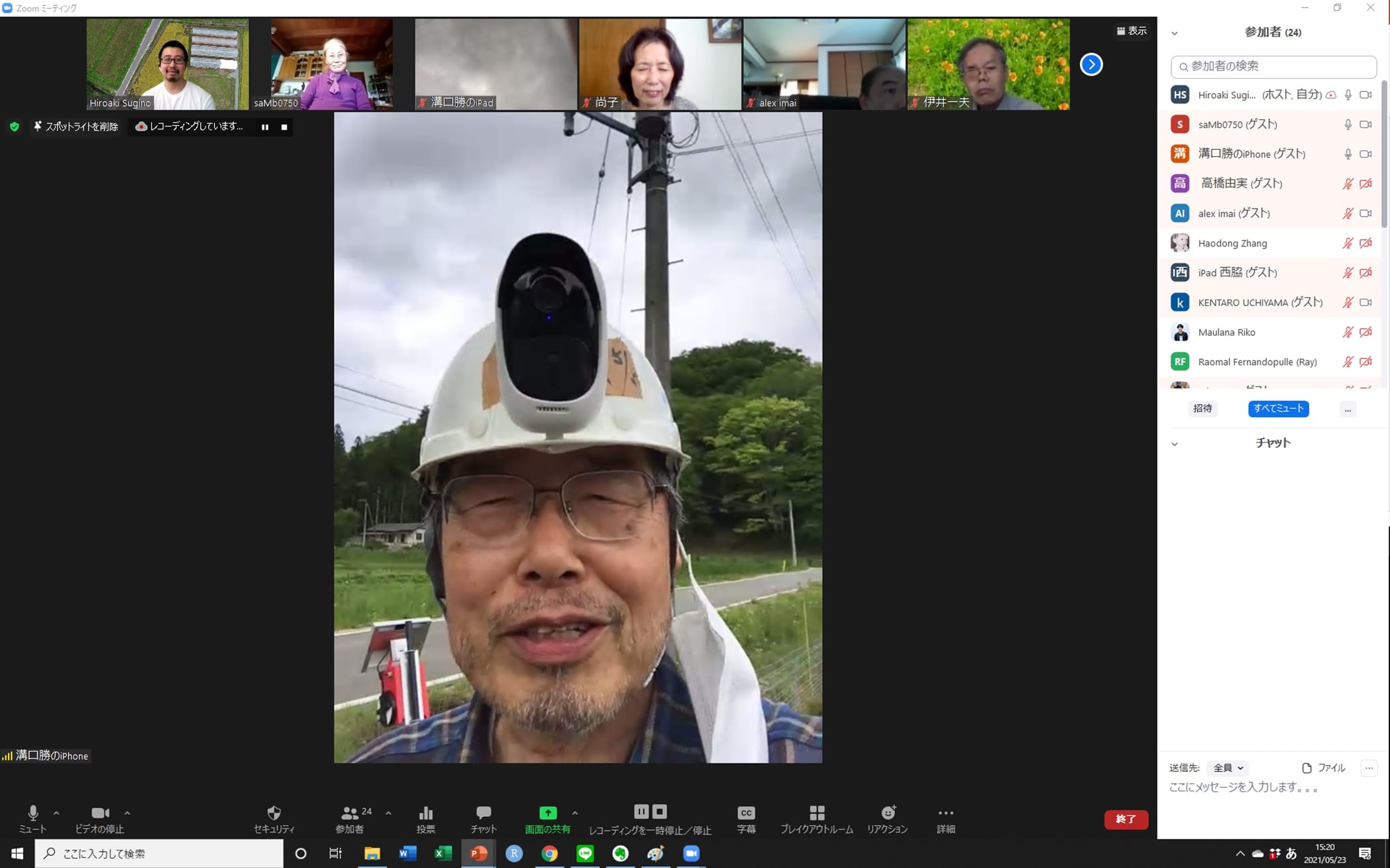
Task: Click alex imai camera icon in list
Action: pos(1365,213)
